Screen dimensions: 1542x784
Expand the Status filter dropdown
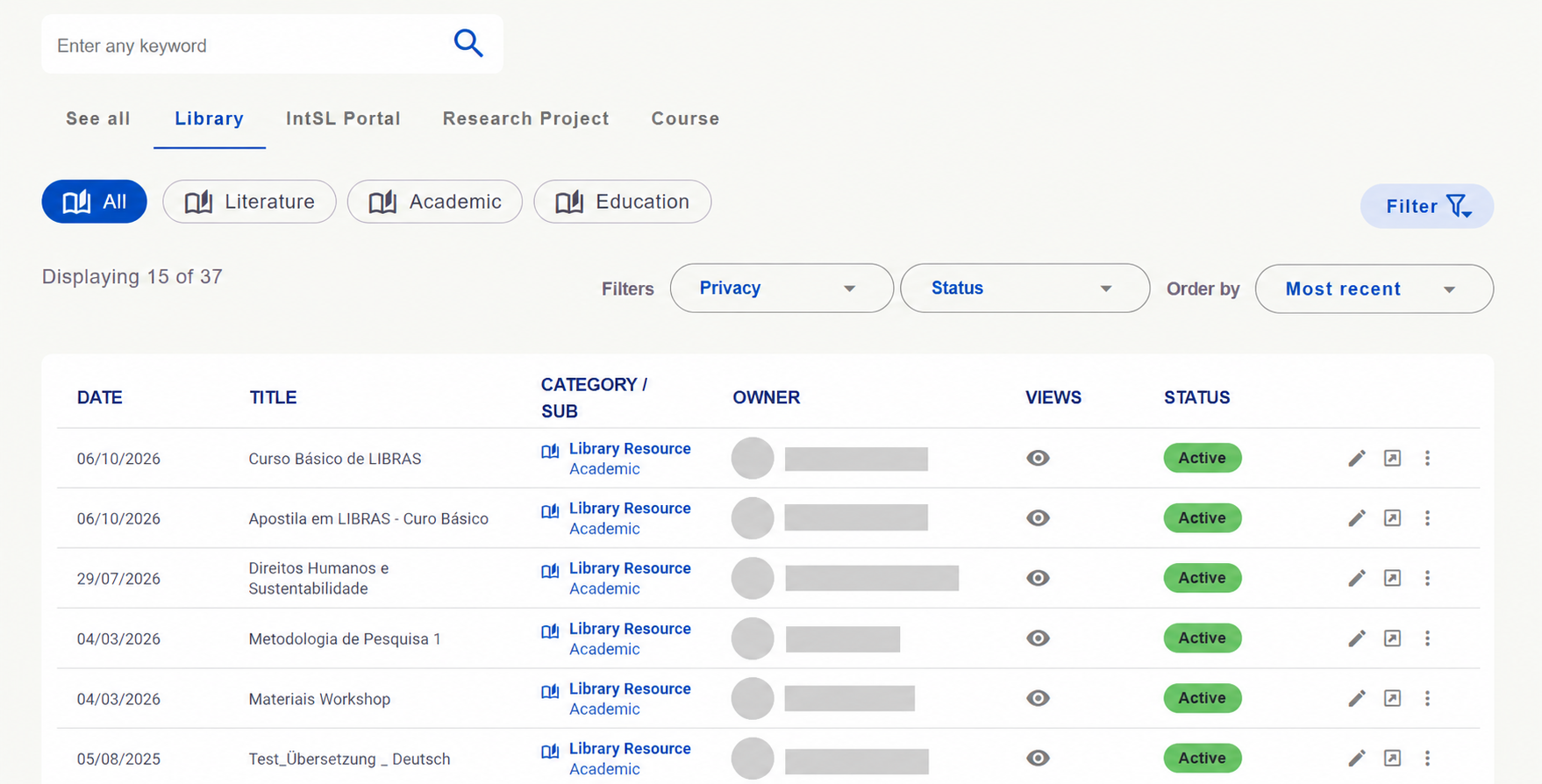1024,289
